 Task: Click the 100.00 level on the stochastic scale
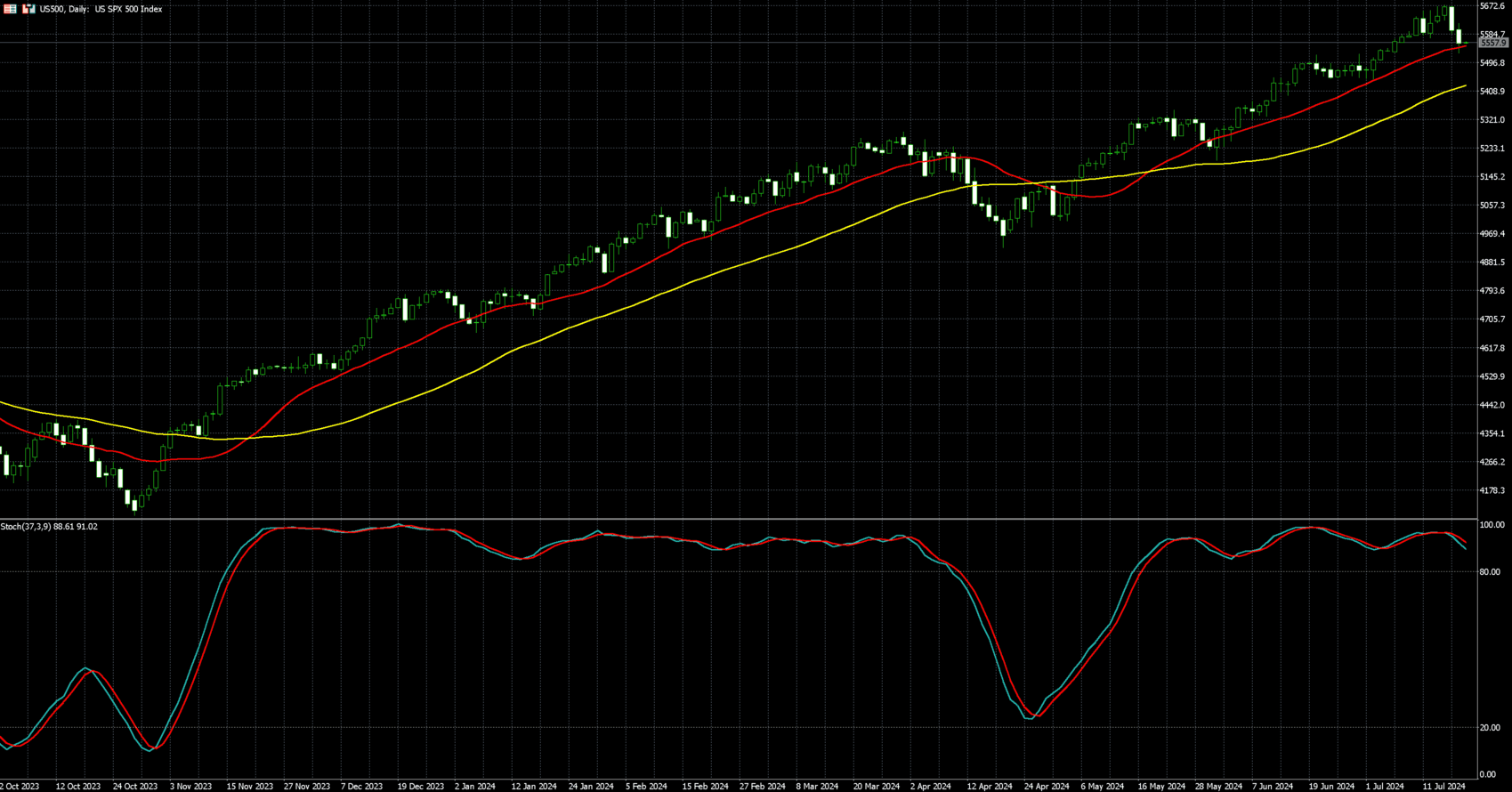(x=1492, y=526)
